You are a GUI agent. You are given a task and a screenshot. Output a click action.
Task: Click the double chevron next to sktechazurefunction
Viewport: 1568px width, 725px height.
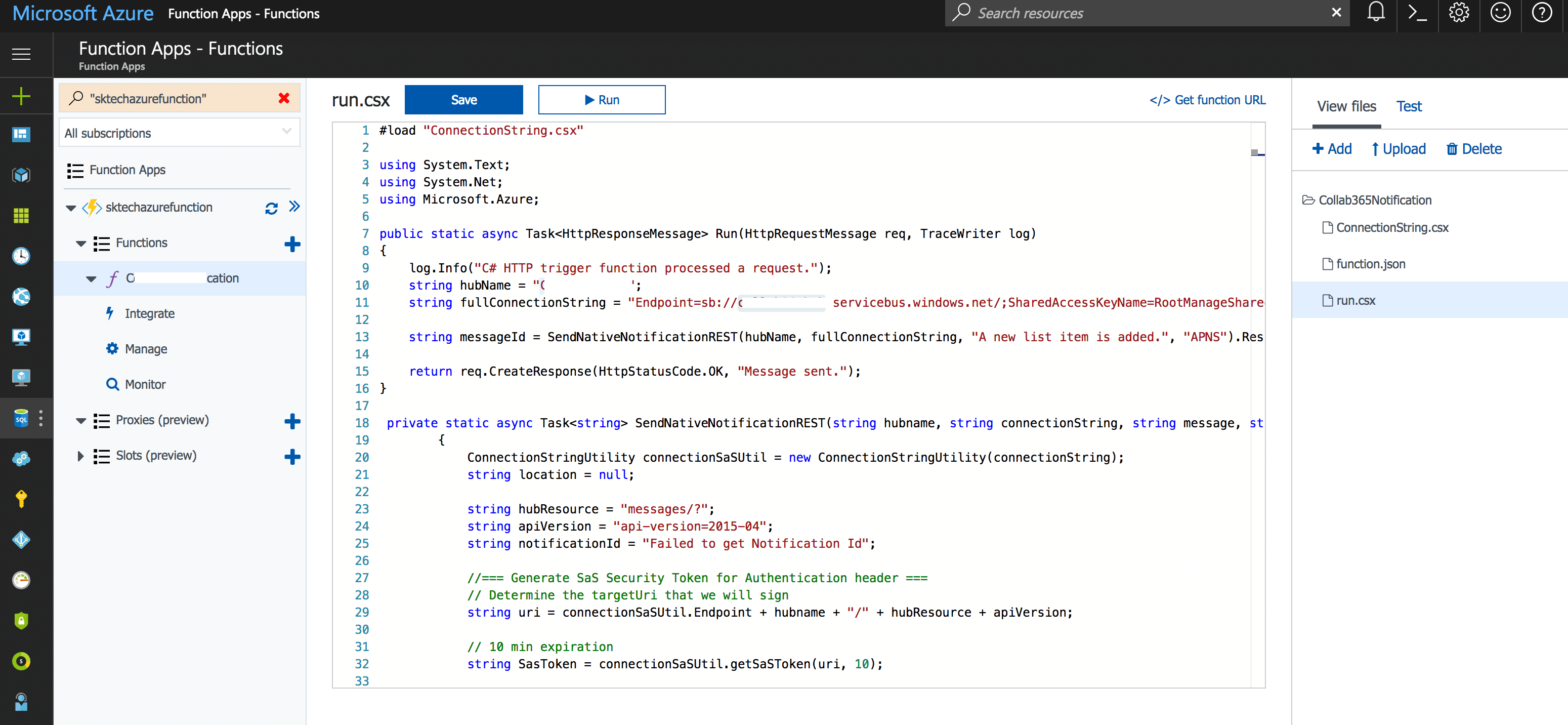tap(294, 207)
